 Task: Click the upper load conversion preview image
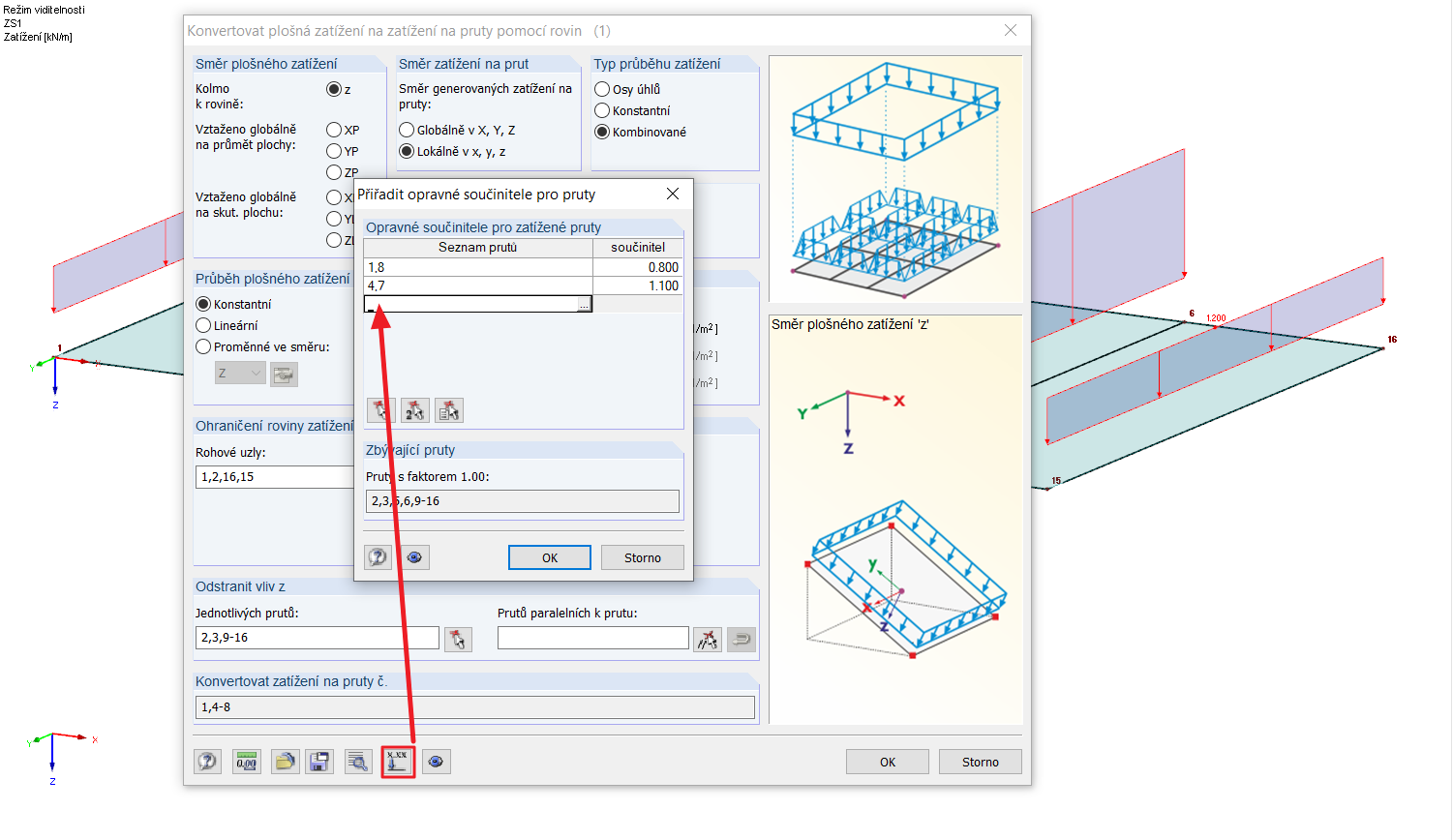(x=895, y=179)
